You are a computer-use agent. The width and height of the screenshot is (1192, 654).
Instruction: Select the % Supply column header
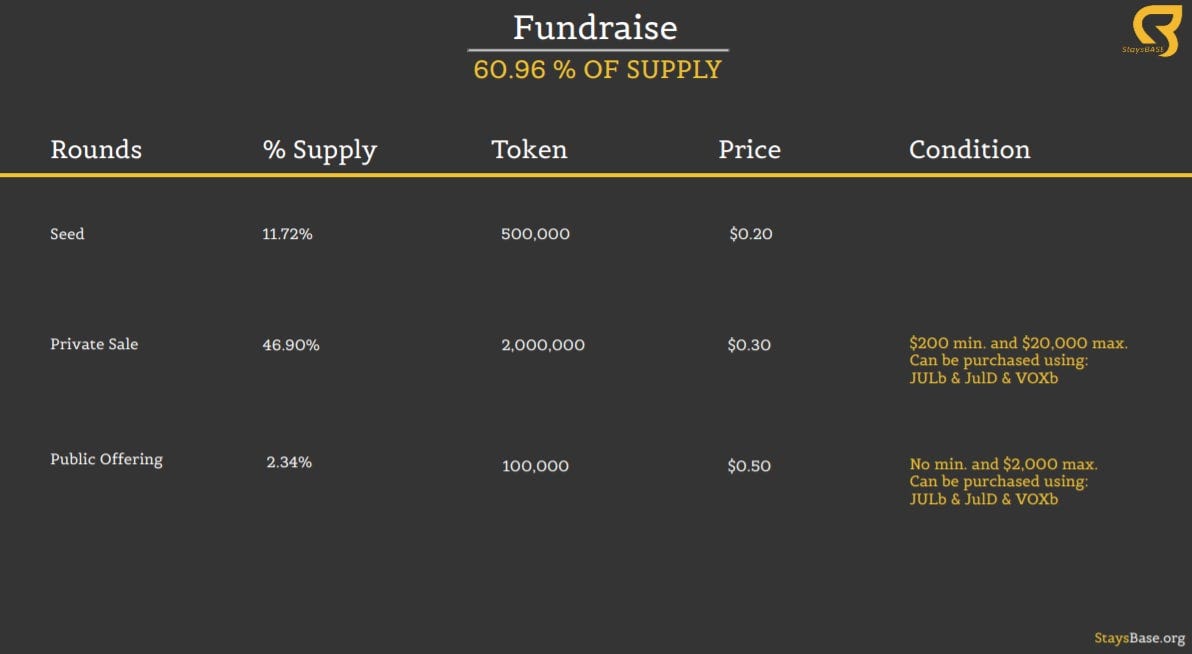tap(319, 150)
